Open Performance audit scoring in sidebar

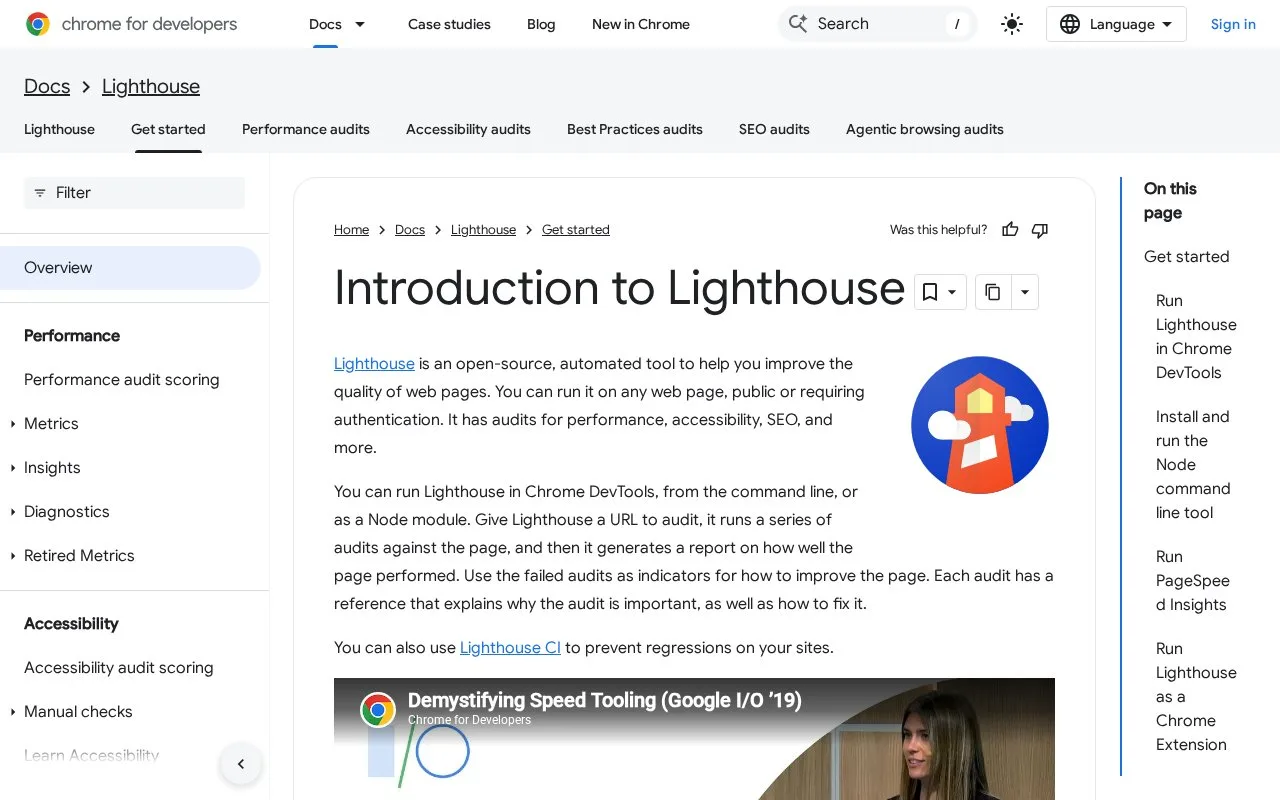[121, 380]
